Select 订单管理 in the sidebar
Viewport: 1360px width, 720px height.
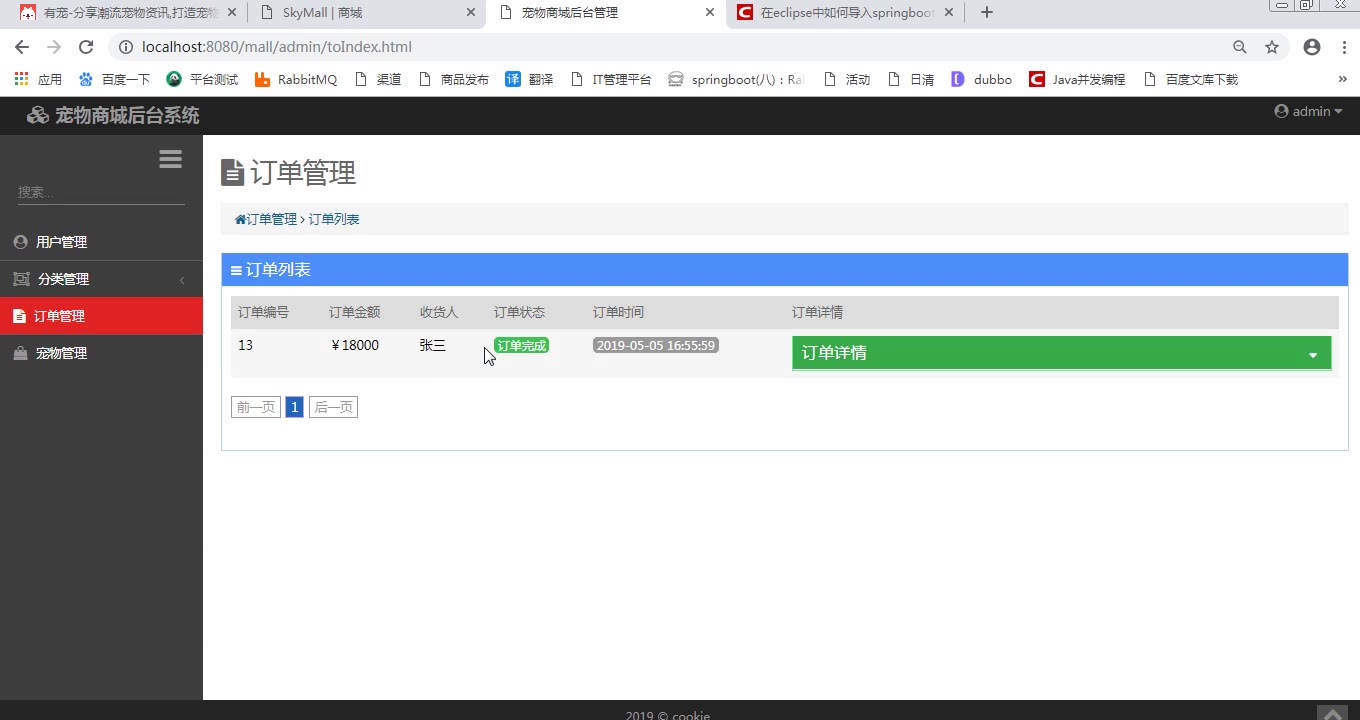(101, 316)
